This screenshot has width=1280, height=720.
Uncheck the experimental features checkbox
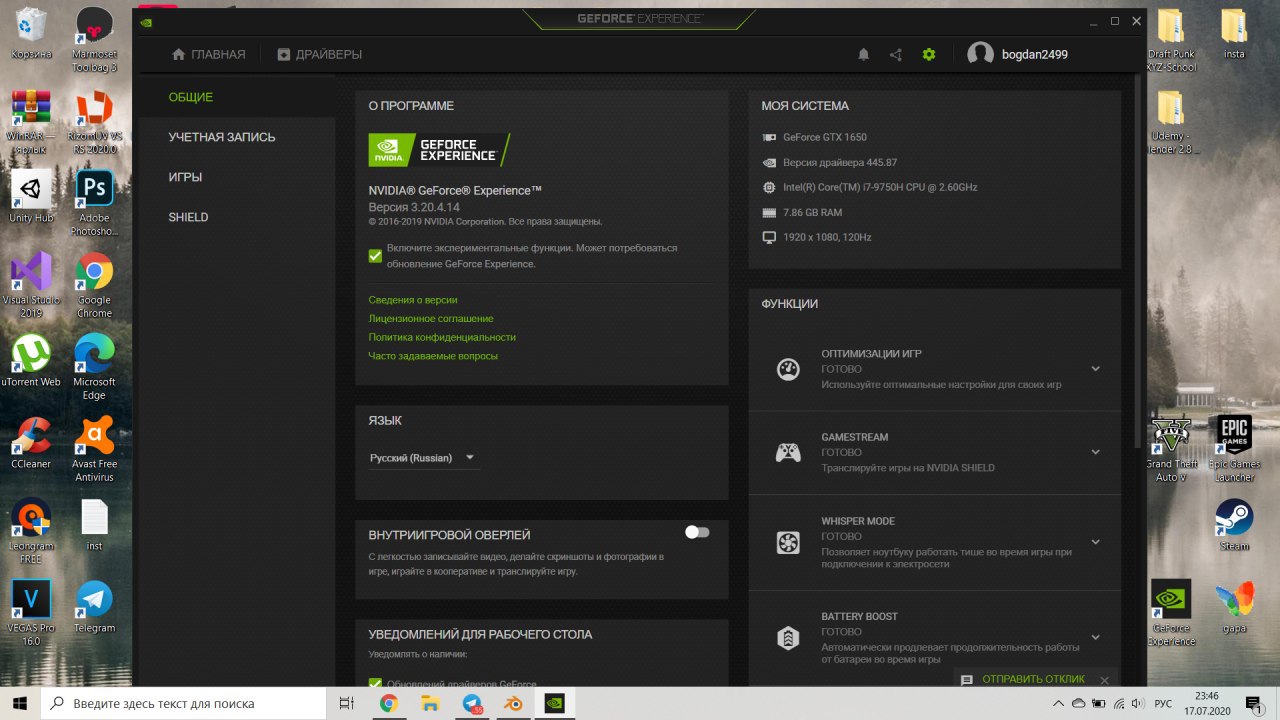click(375, 256)
